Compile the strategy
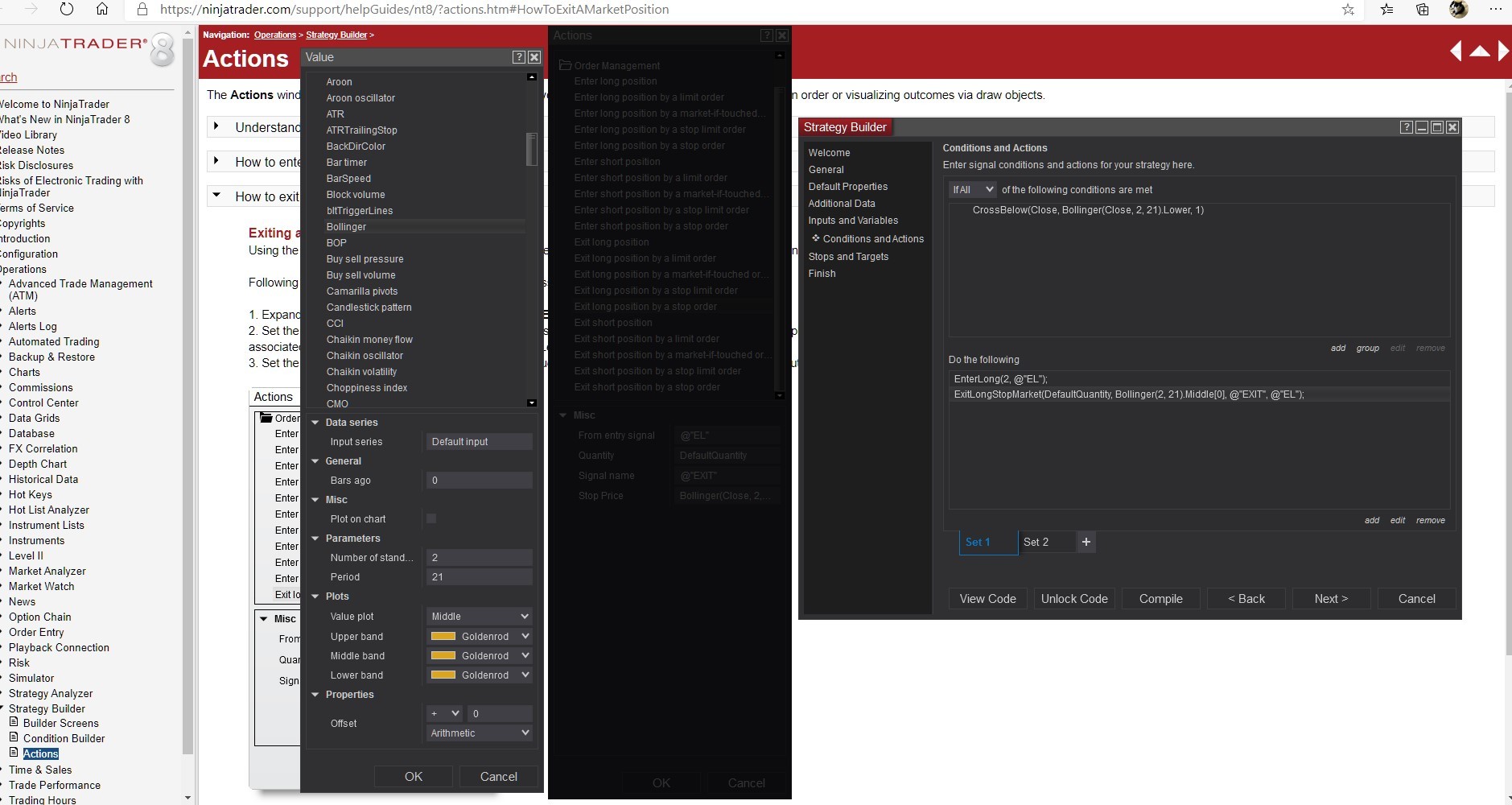The width and height of the screenshot is (1512, 805). coord(1160,598)
